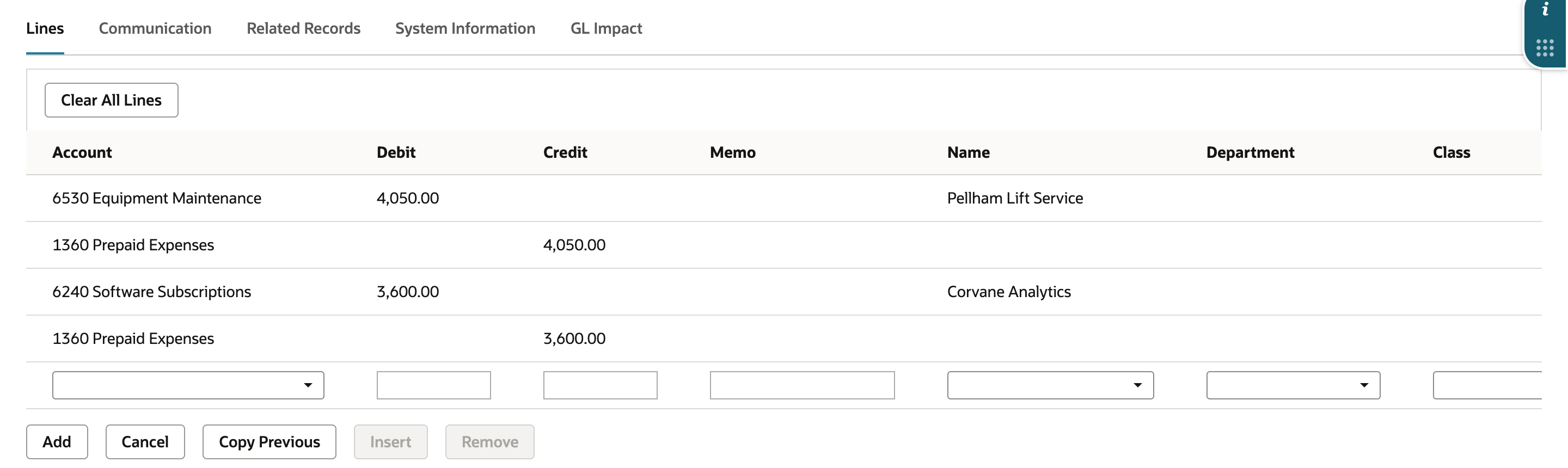This screenshot has height=468, width=1568.
Task: Focus the new line Class field
Action: point(1487,385)
